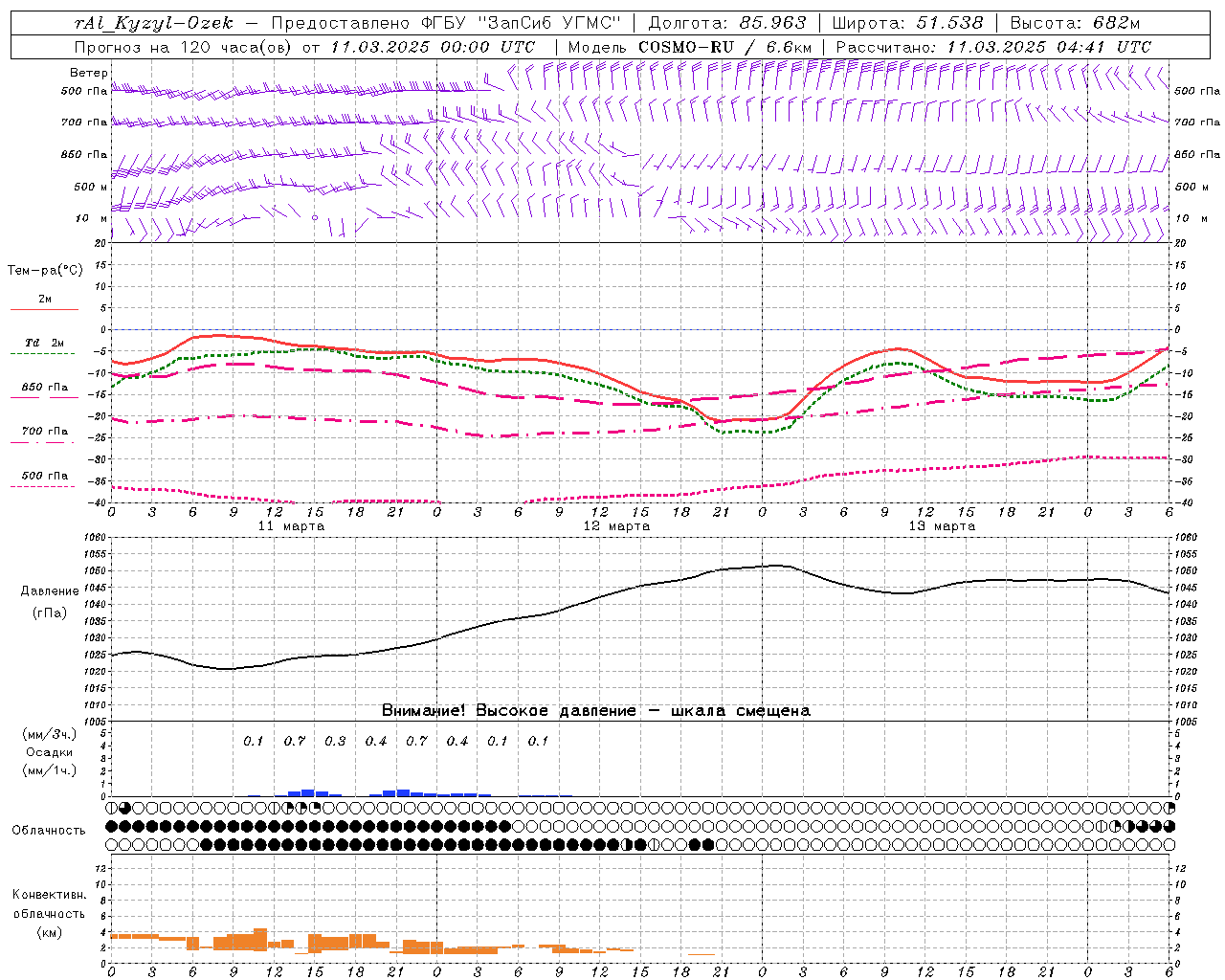
Task: Click the Внимание! Высокое давление warning text
Action: pyautogui.click(x=595, y=710)
